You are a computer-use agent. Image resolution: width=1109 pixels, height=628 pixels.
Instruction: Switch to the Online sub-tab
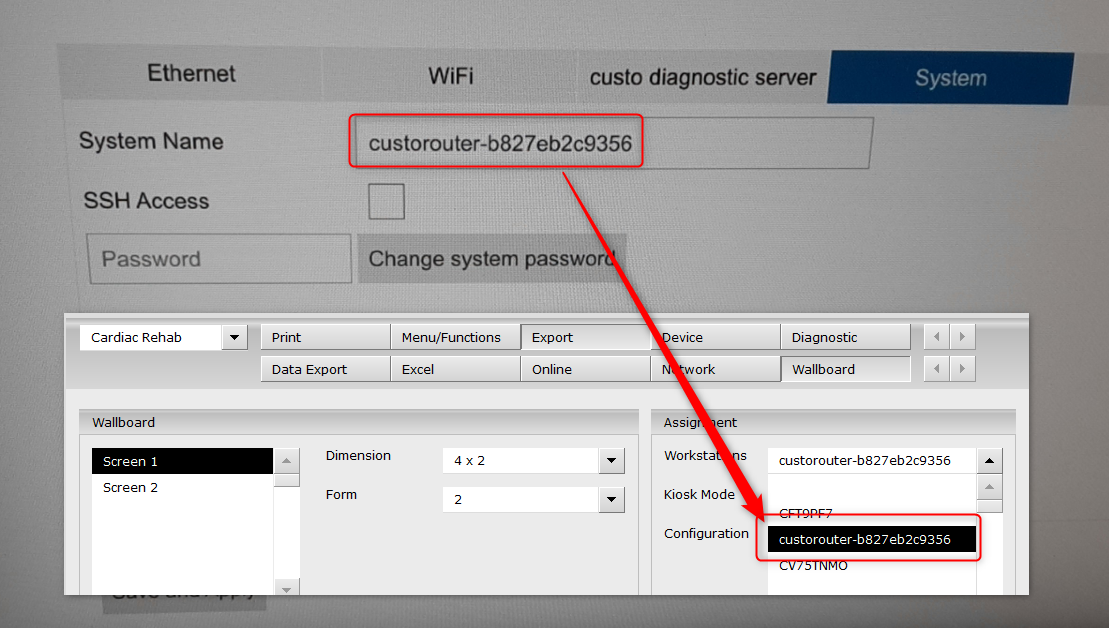click(x=586, y=369)
